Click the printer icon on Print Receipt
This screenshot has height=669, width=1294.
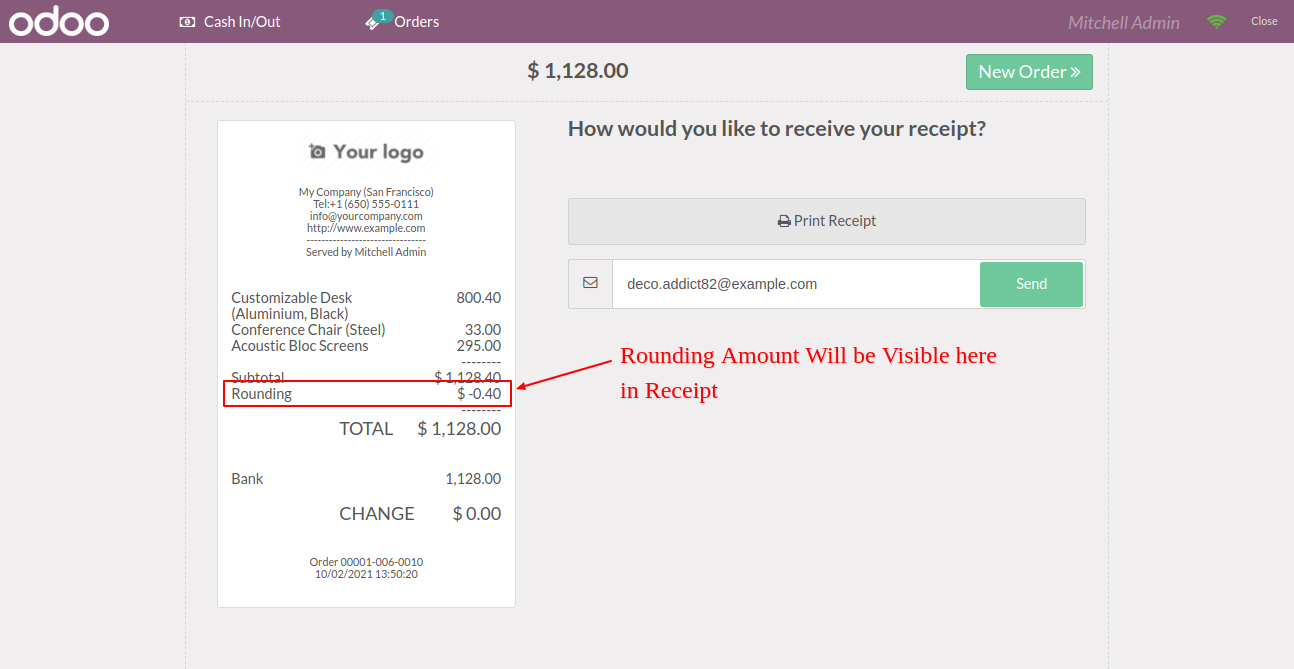[784, 221]
